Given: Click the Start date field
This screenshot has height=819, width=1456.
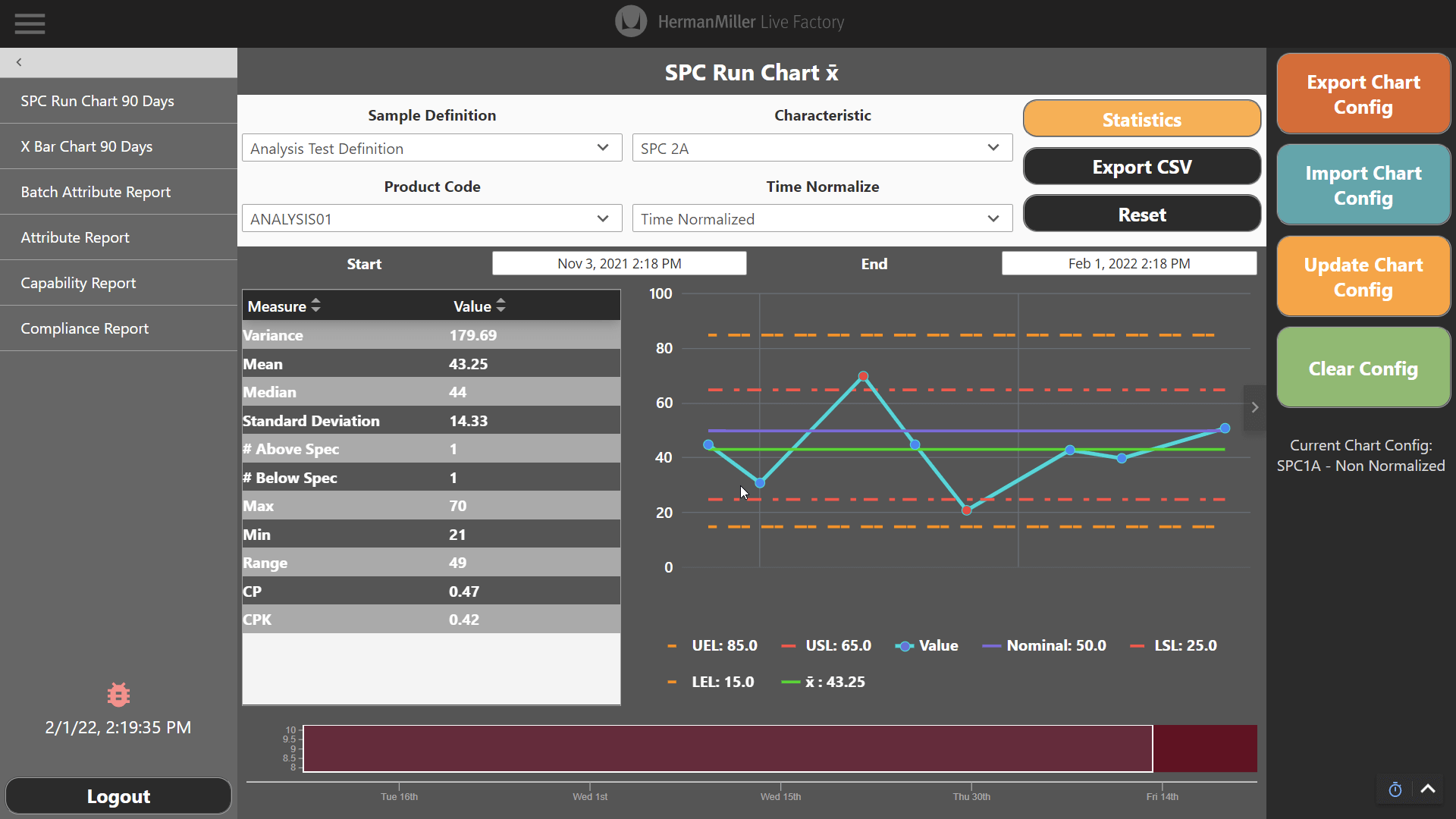Looking at the screenshot, I should pos(619,263).
